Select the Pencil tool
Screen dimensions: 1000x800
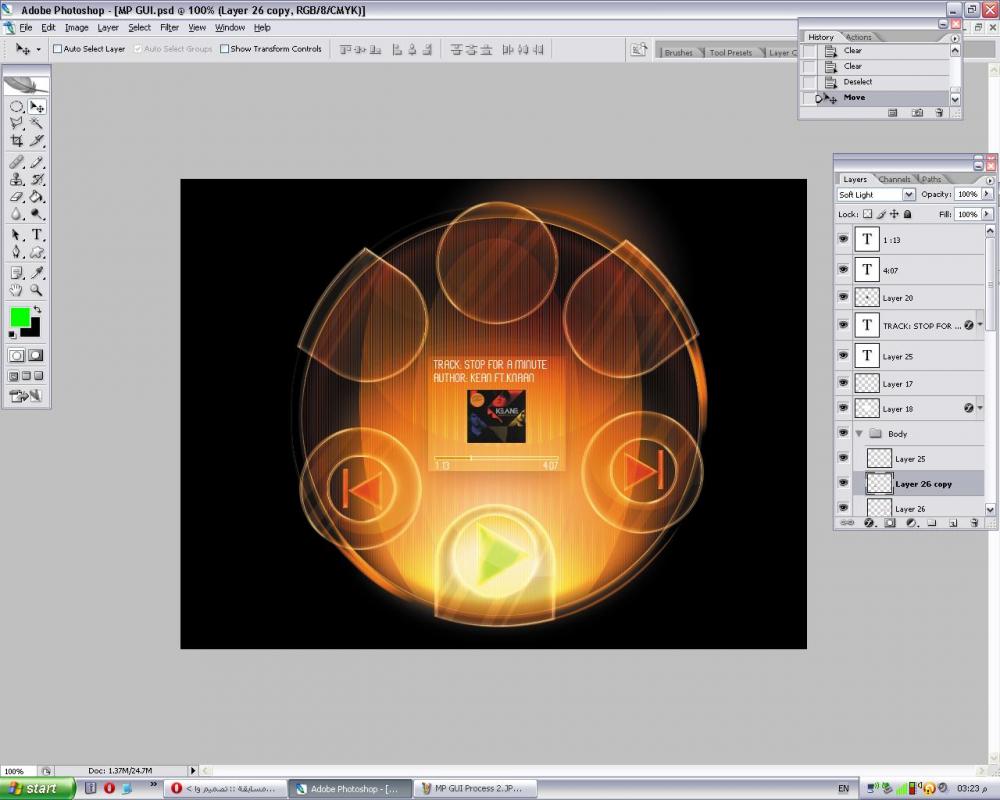(x=37, y=163)
